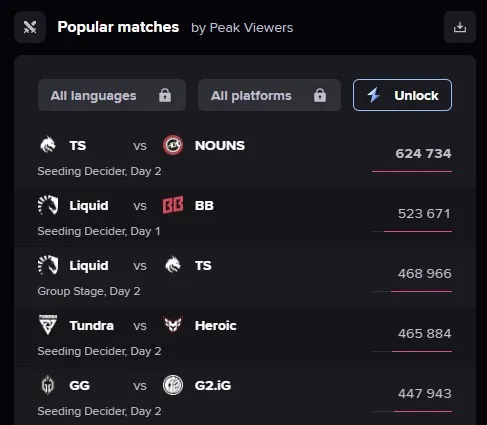
Task: Click the Gaimin Gladiators GG logo
Action: (x=48, y=385)
